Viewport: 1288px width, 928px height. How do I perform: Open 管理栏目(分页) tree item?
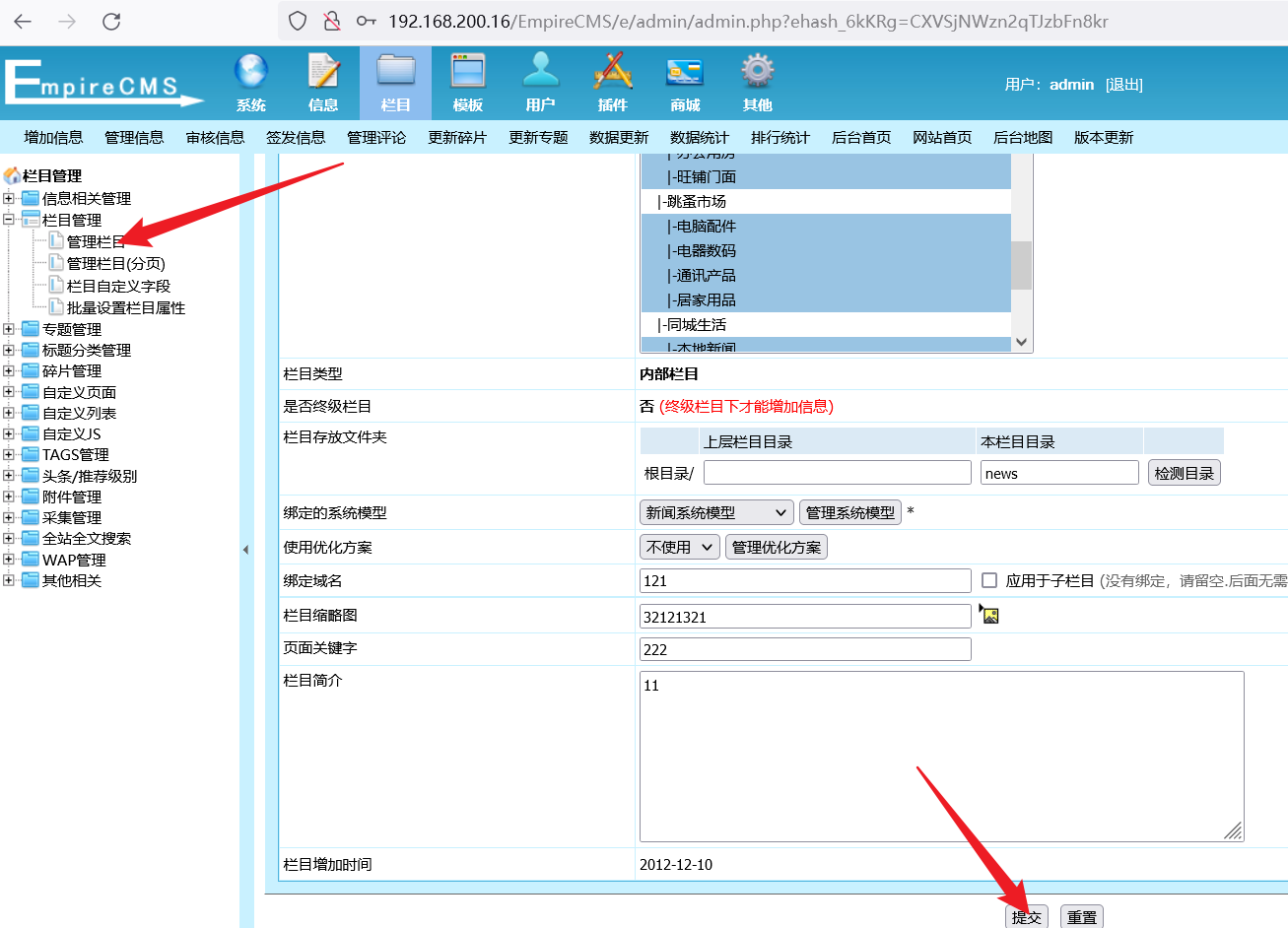click(x=116, y=263)
